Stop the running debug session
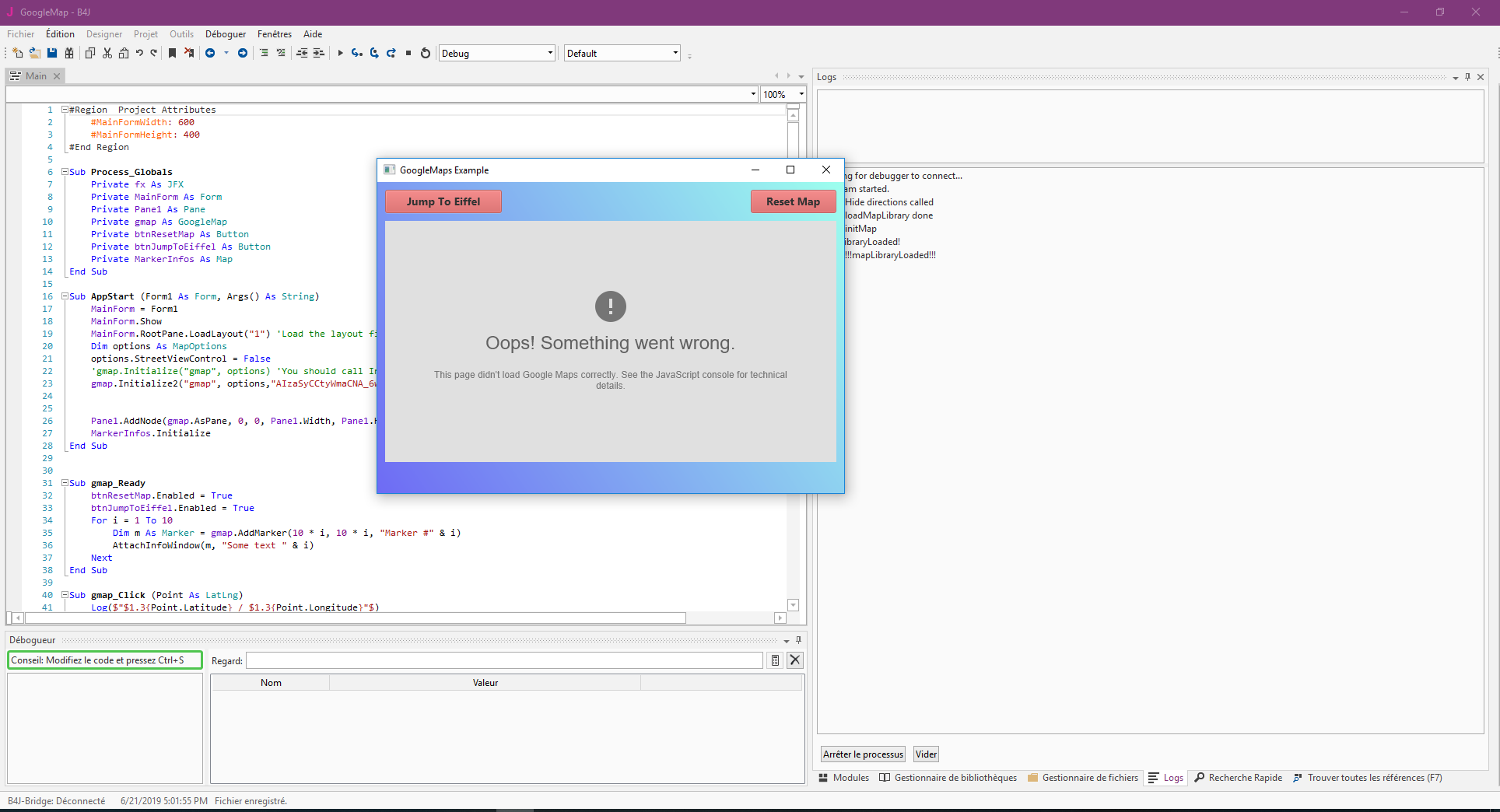 point(408,53)
